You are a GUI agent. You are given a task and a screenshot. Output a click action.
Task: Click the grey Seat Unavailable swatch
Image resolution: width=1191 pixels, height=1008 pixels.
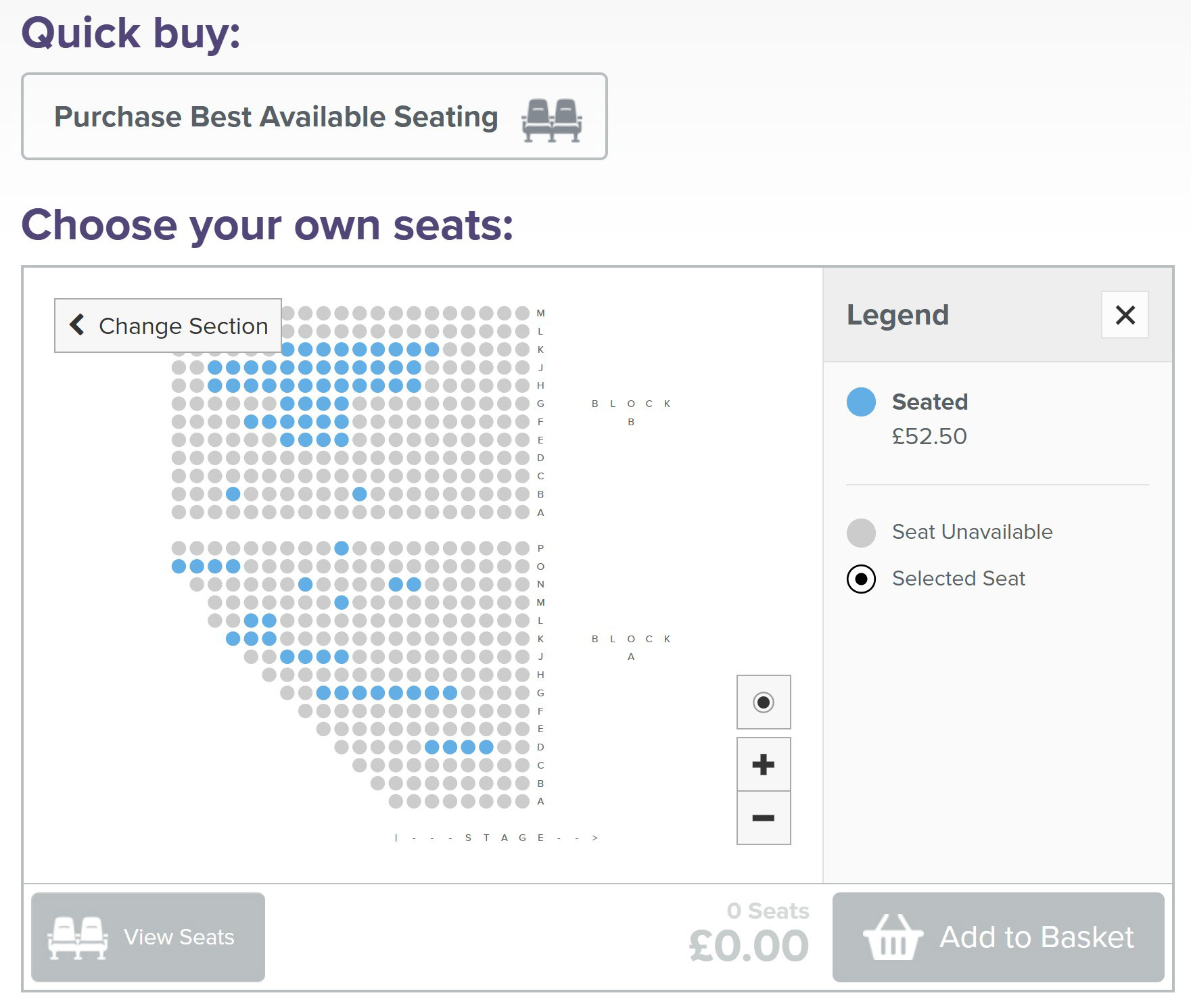[861, 533]
